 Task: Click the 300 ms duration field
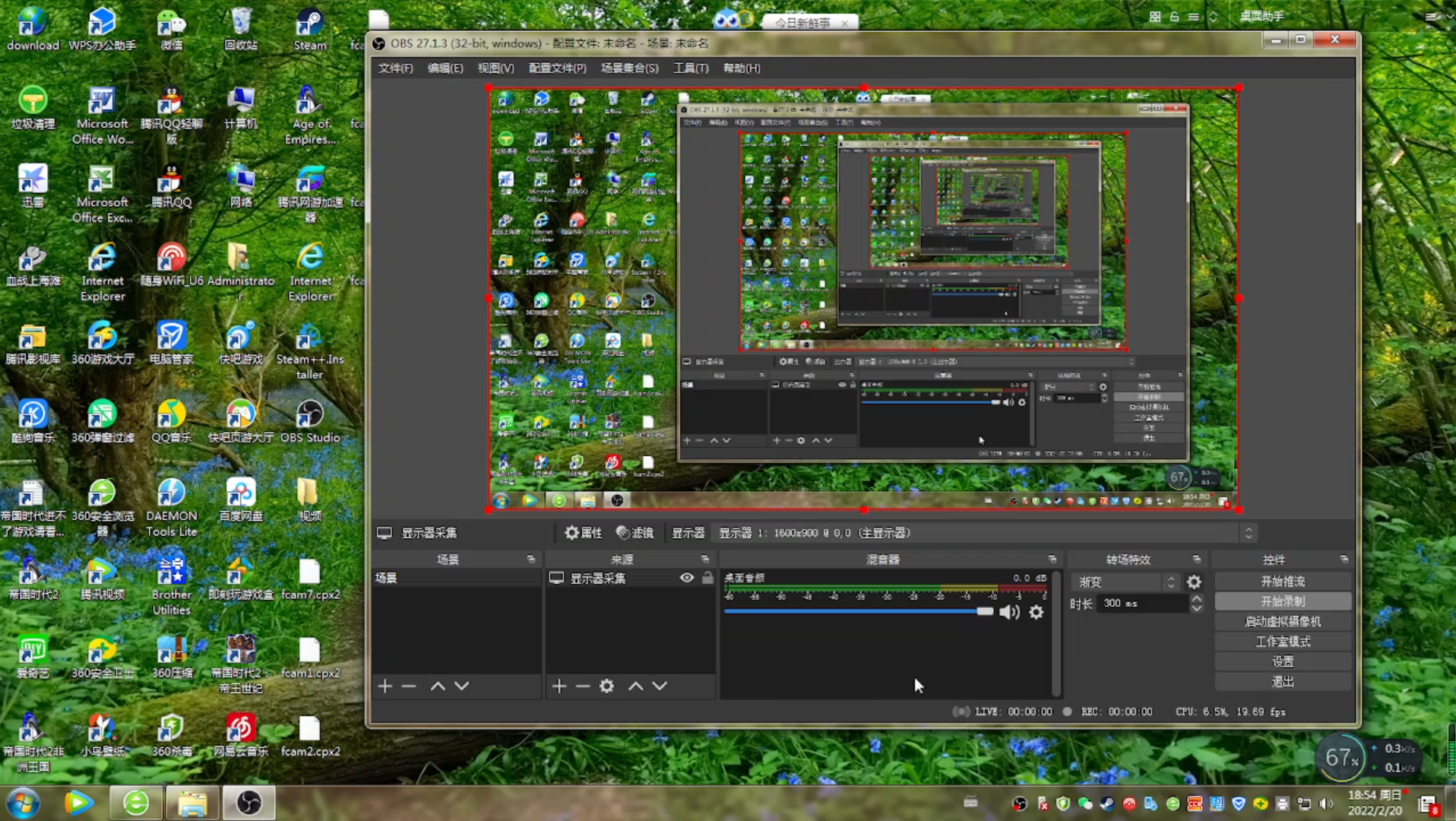tap(1144, 604)
